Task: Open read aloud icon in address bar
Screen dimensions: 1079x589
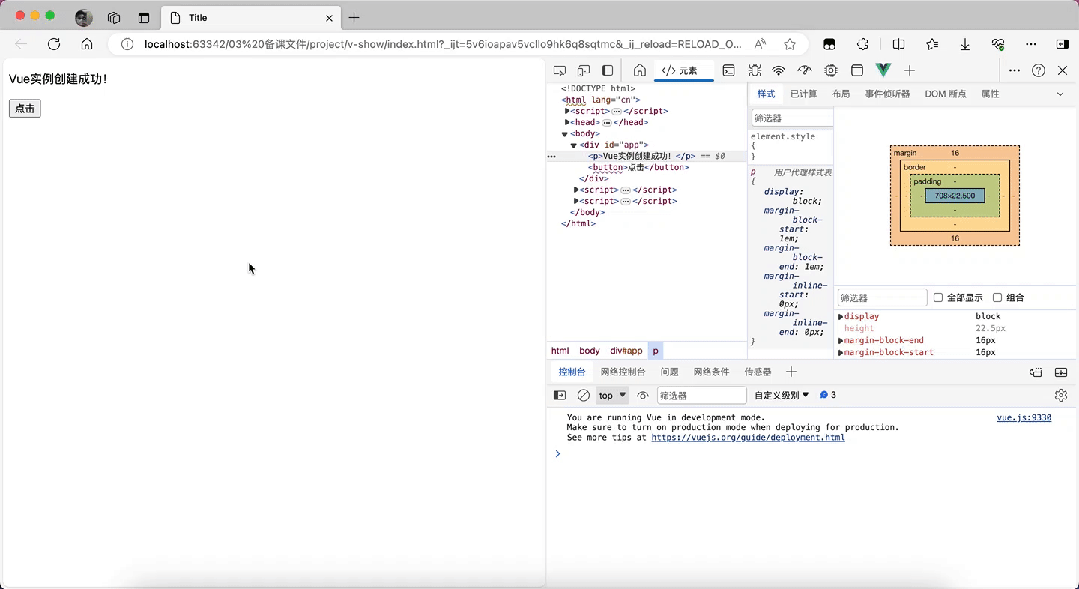Action: pos(760,44)
